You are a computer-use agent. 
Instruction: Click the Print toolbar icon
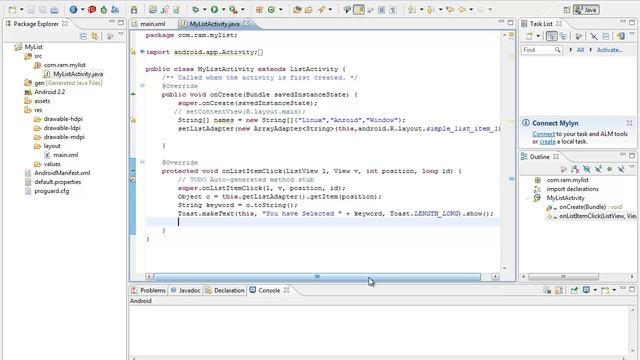pos(54,9)
